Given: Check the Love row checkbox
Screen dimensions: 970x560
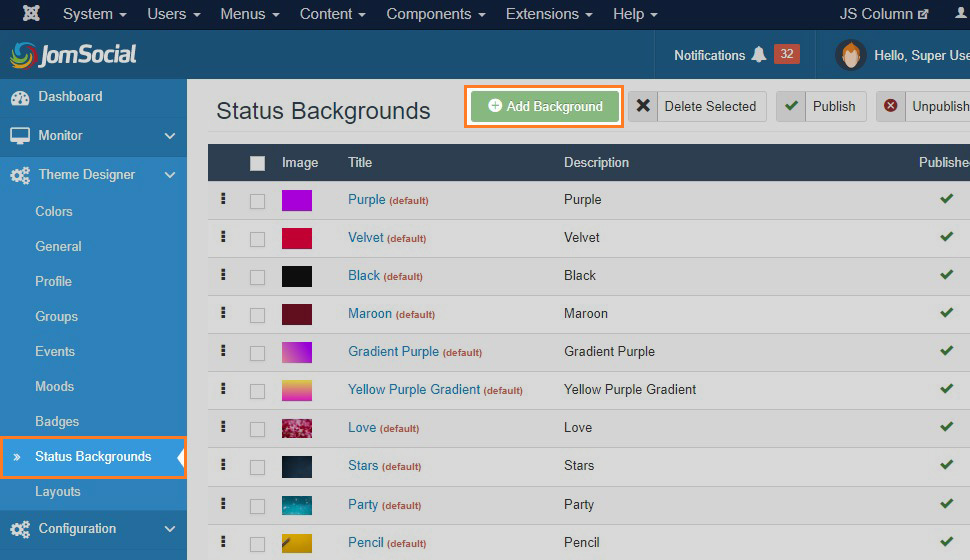Looking at the screenshot, I should point(257,429).
